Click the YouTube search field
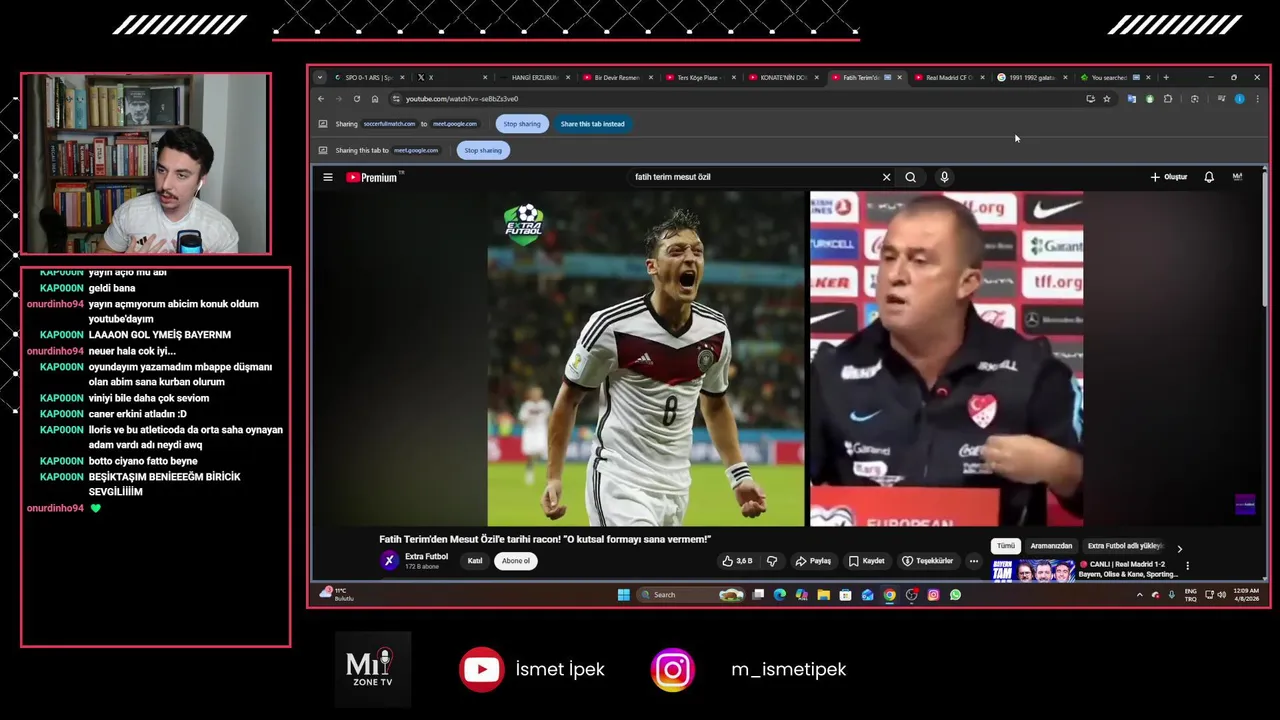The image size is (1280, 720). tap(755, 177)
